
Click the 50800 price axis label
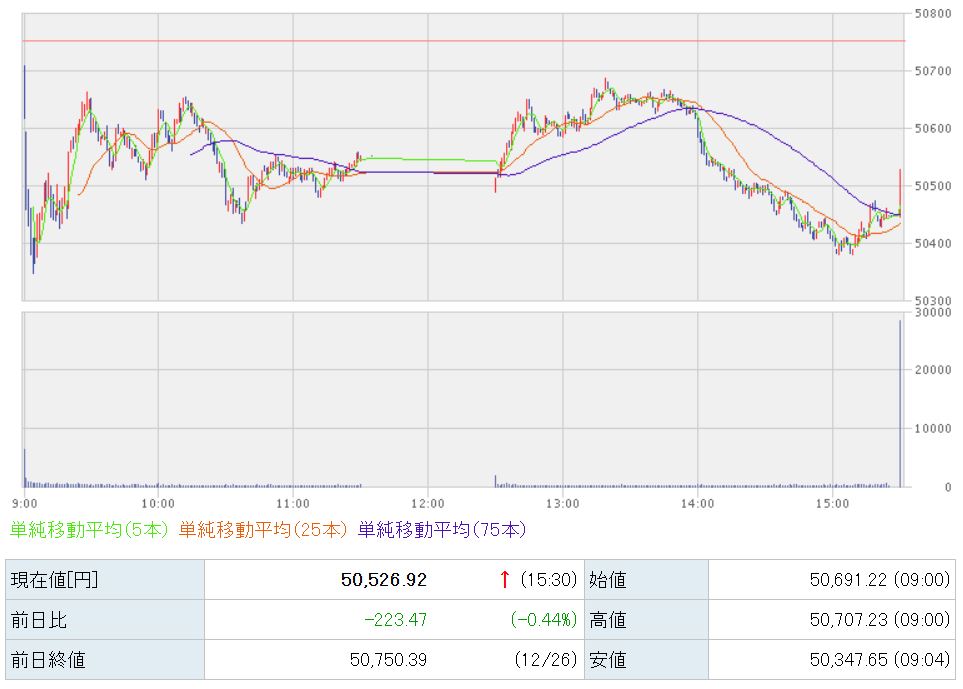point(931,14)
